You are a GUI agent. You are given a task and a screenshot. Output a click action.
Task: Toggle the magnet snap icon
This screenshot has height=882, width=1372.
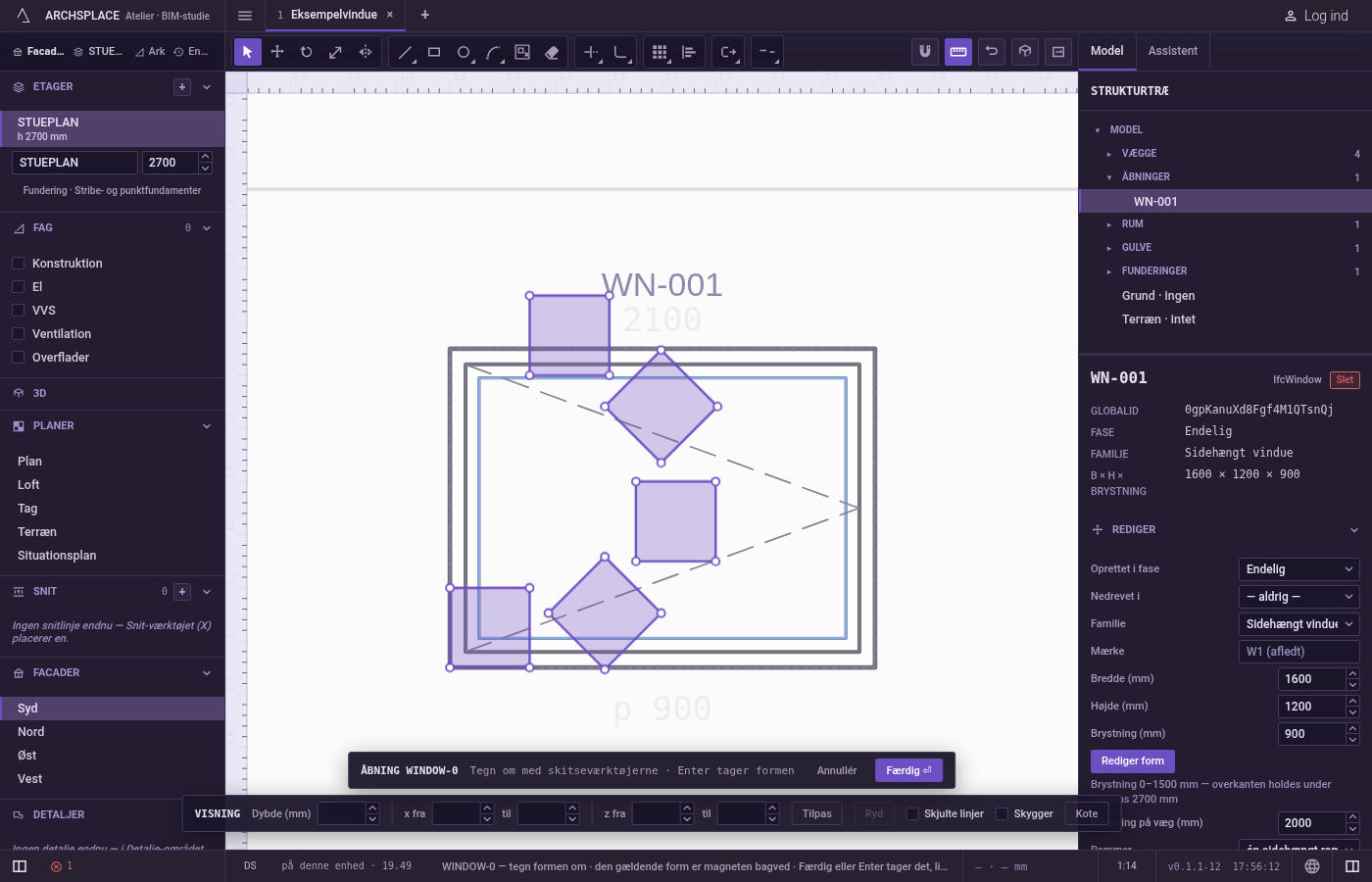[x=925, y=52]
